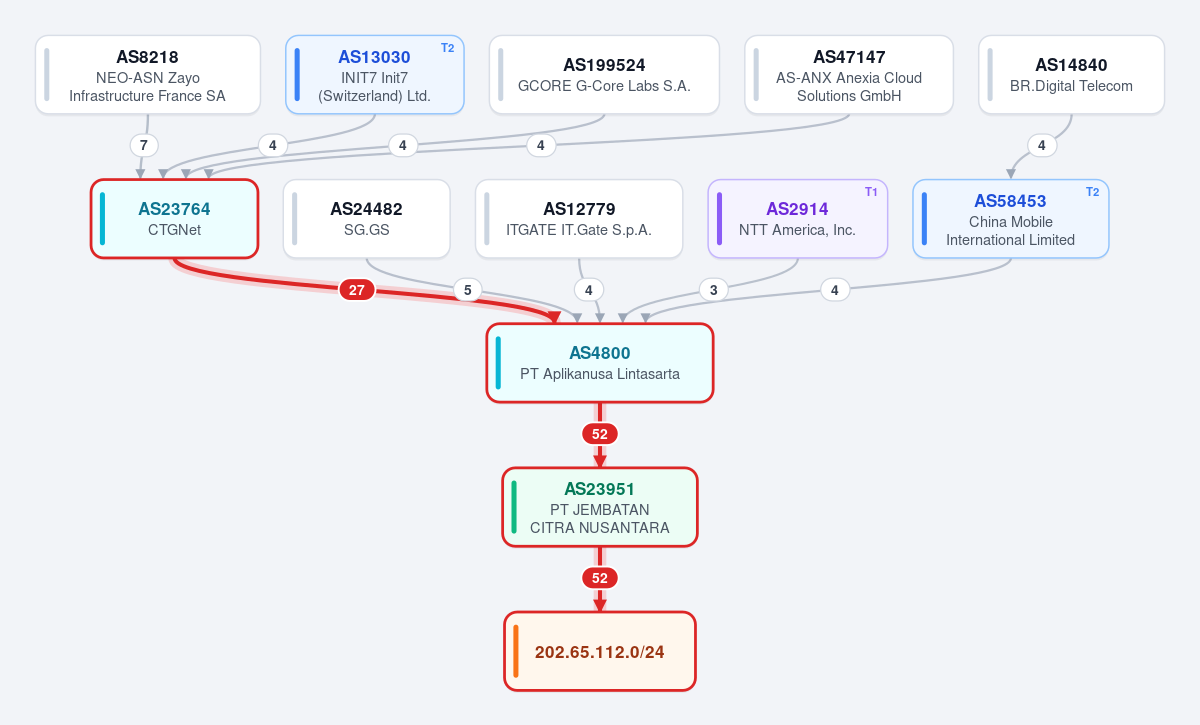Click the AS14840 BR.Digital Telecom node
This screenshot has width=1200, height=725.
point(1071,75)
